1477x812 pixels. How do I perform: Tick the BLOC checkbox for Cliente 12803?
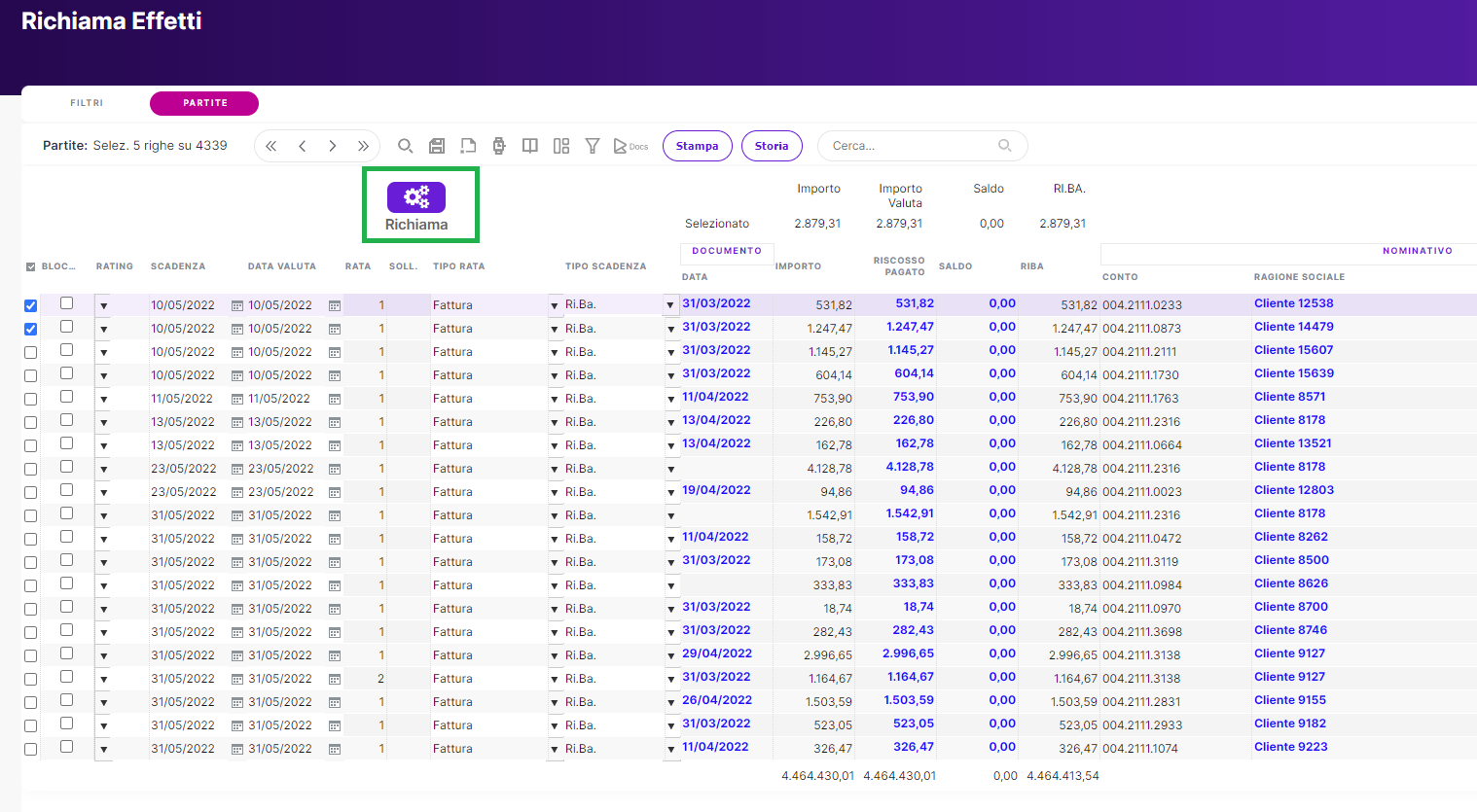coord(67,490)
